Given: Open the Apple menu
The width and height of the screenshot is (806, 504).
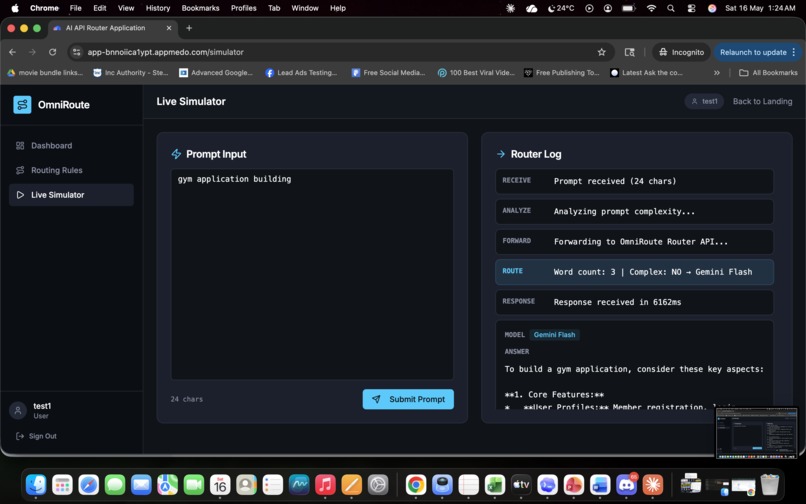Looking at the screenshot, I should click(15, 8).
